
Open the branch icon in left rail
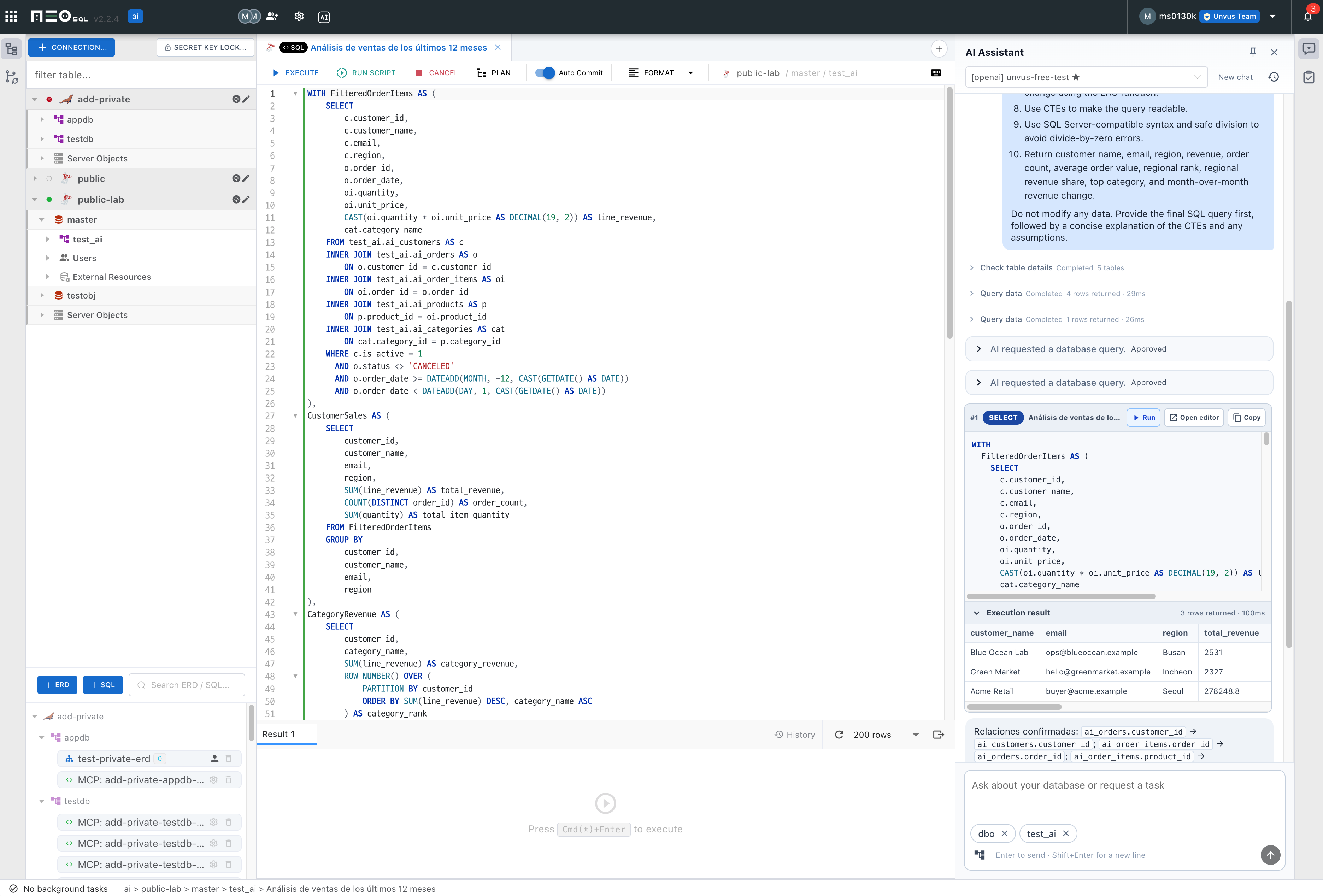(11, 77)
